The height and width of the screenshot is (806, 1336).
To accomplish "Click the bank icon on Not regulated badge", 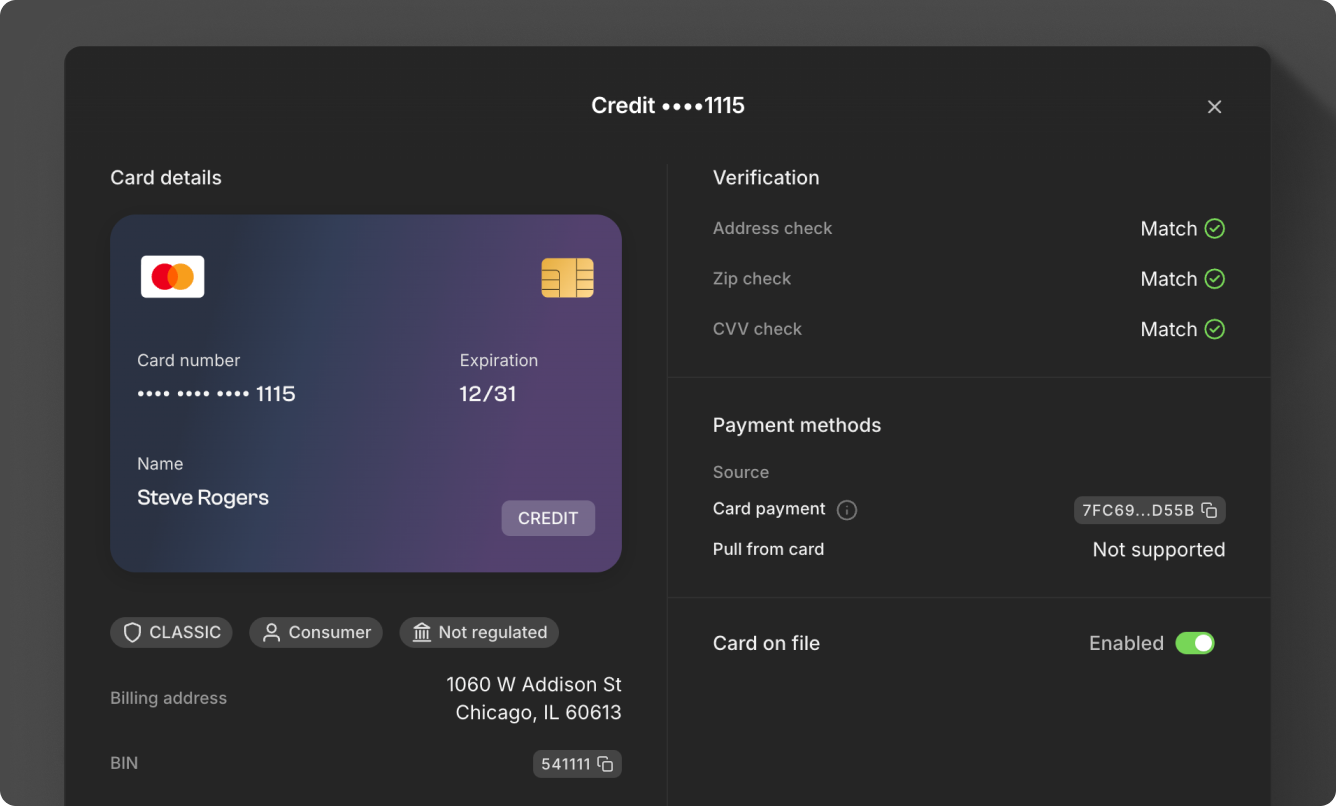I will pos(423,632).
